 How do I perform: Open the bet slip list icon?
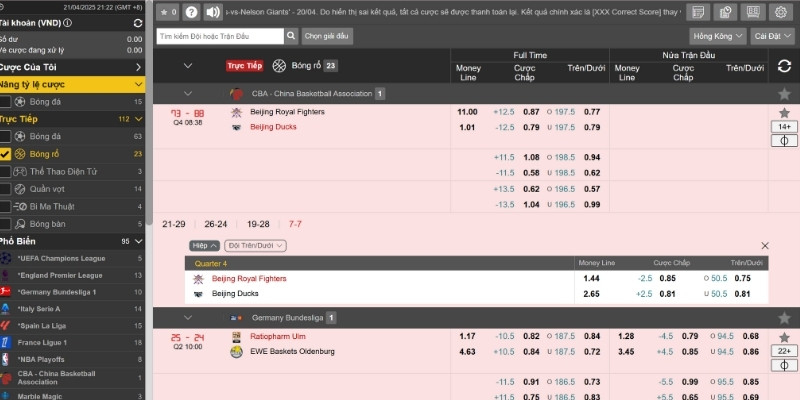698,12
